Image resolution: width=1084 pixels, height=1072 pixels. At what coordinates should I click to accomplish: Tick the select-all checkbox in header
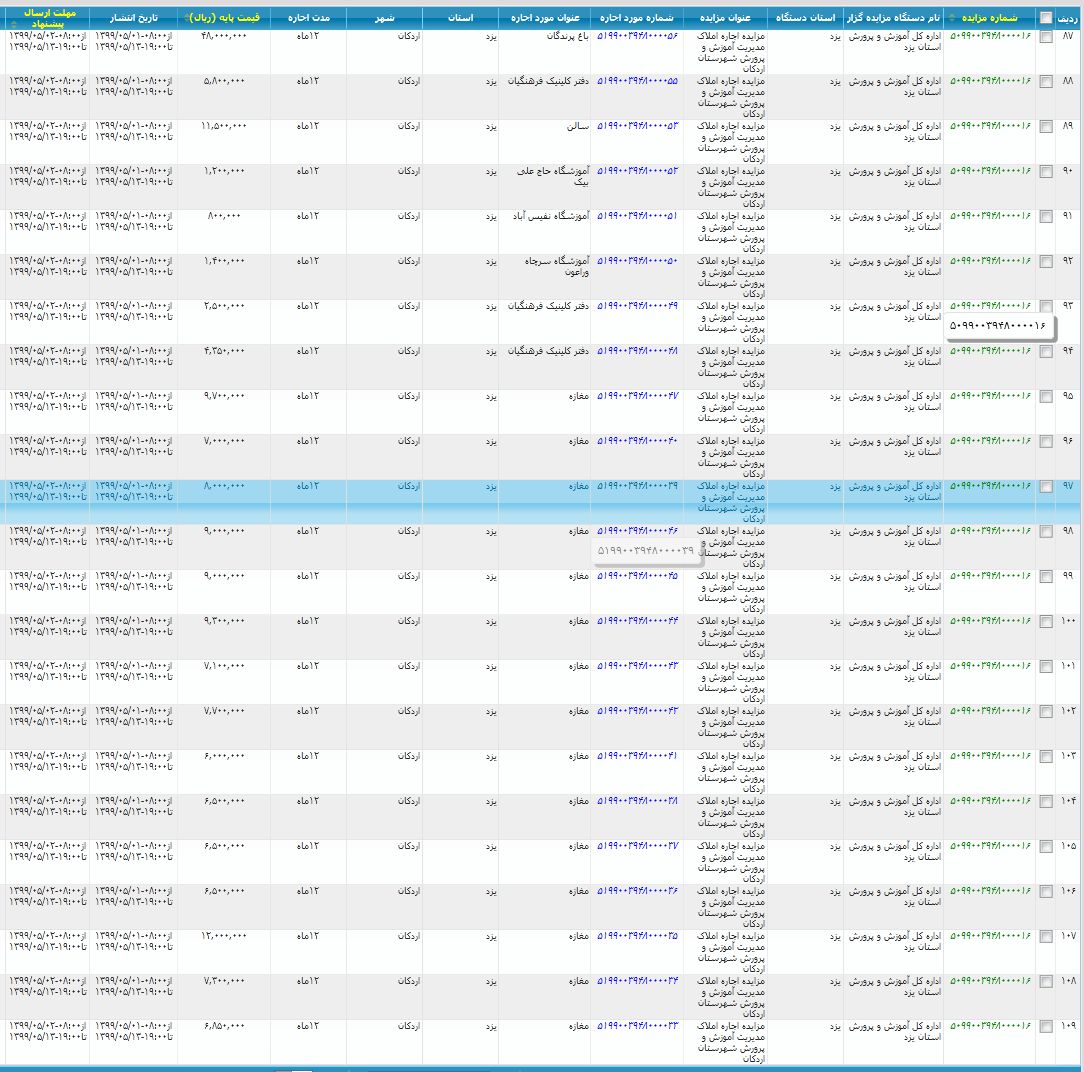click(x=1046, y=18)
